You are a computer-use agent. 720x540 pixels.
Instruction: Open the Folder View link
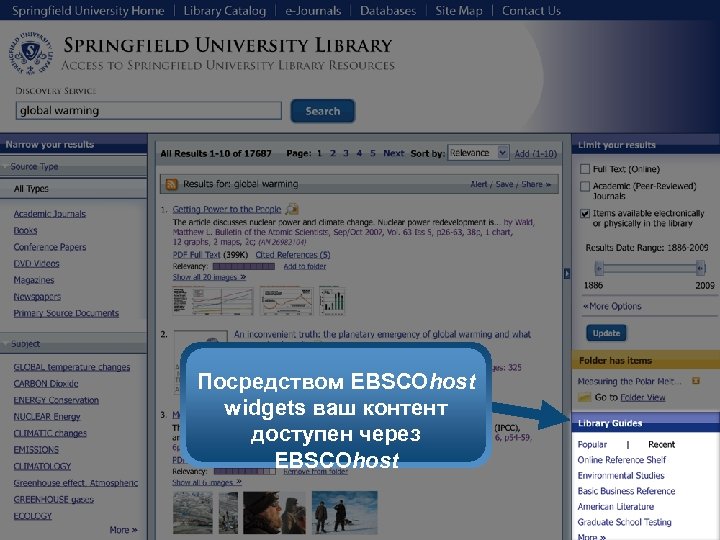point(642,398)
